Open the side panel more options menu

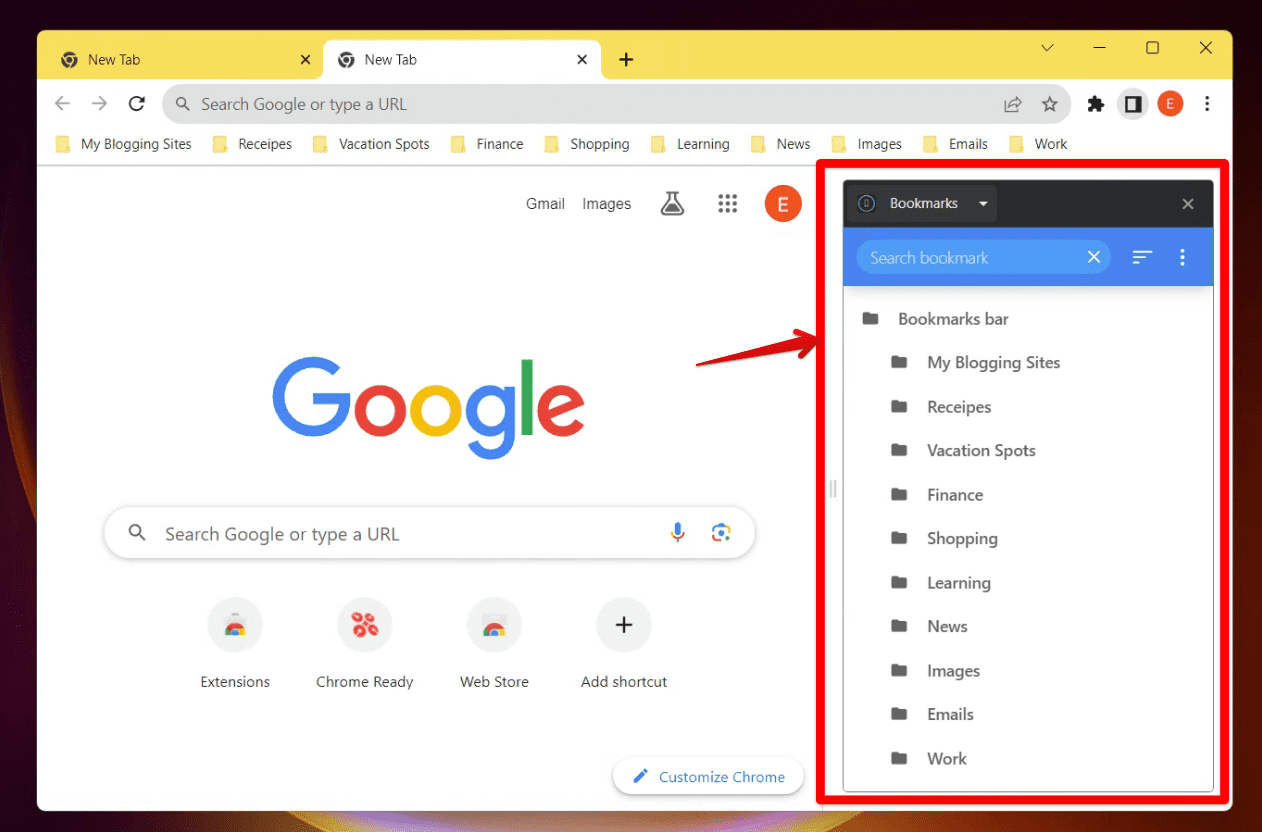[1182, 258]
